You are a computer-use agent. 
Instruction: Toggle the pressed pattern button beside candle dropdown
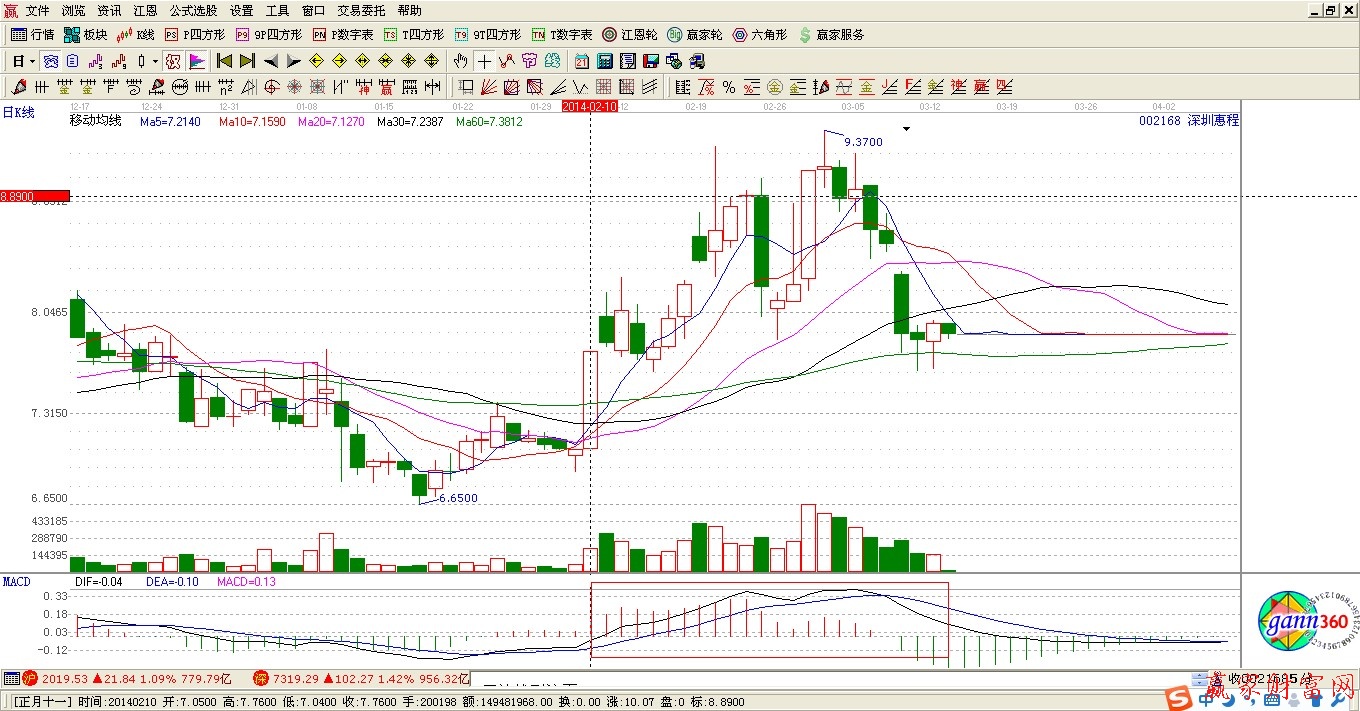click(173, 61)
